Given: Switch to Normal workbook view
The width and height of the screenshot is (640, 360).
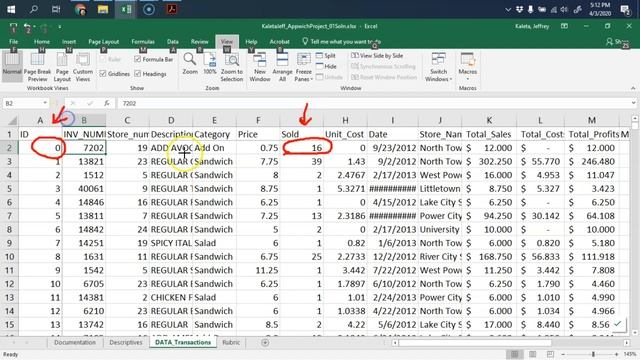Looking at the screenshot, I should point(12,64).
